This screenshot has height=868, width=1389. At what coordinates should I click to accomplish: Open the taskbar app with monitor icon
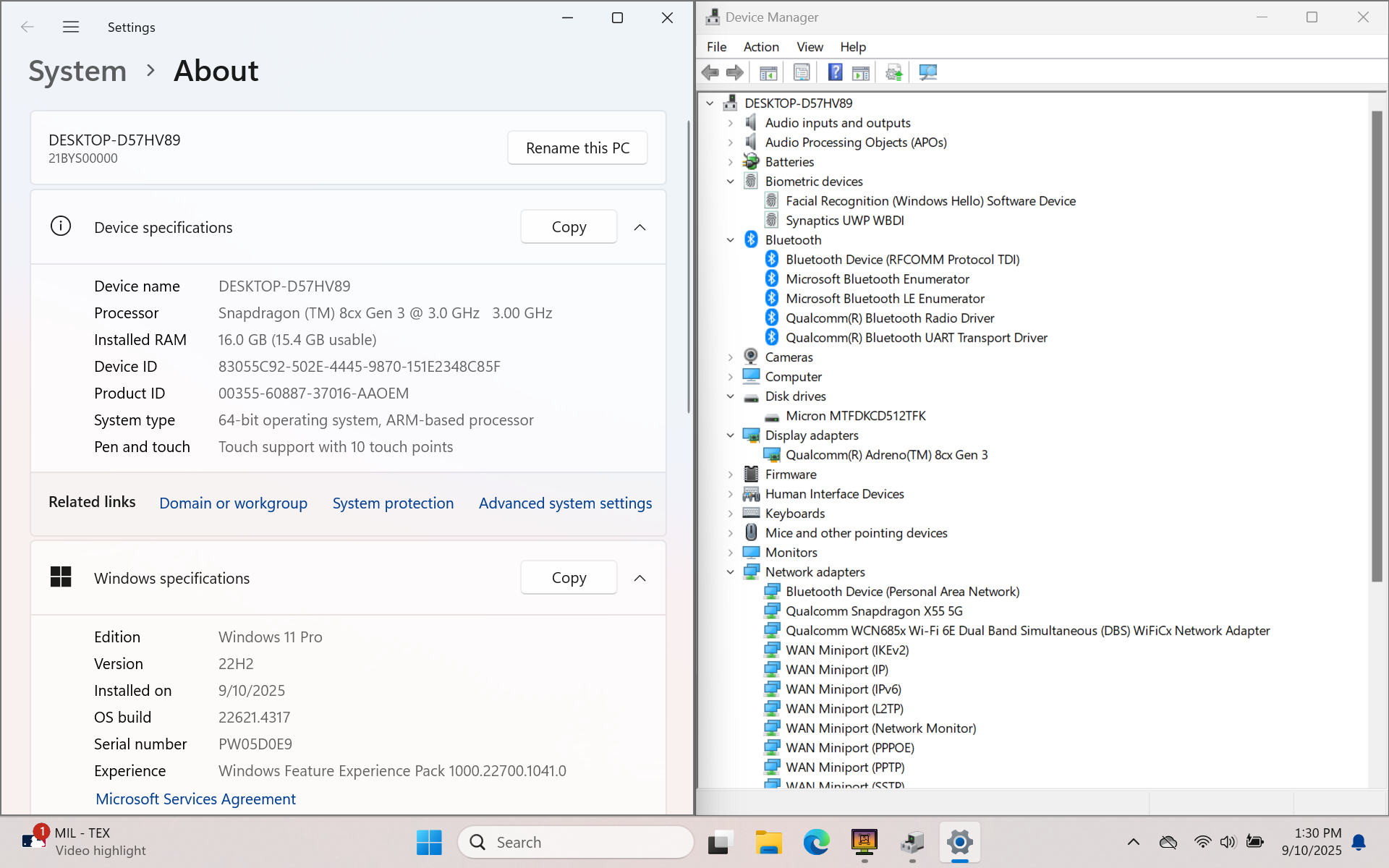[x=864, y=842]
